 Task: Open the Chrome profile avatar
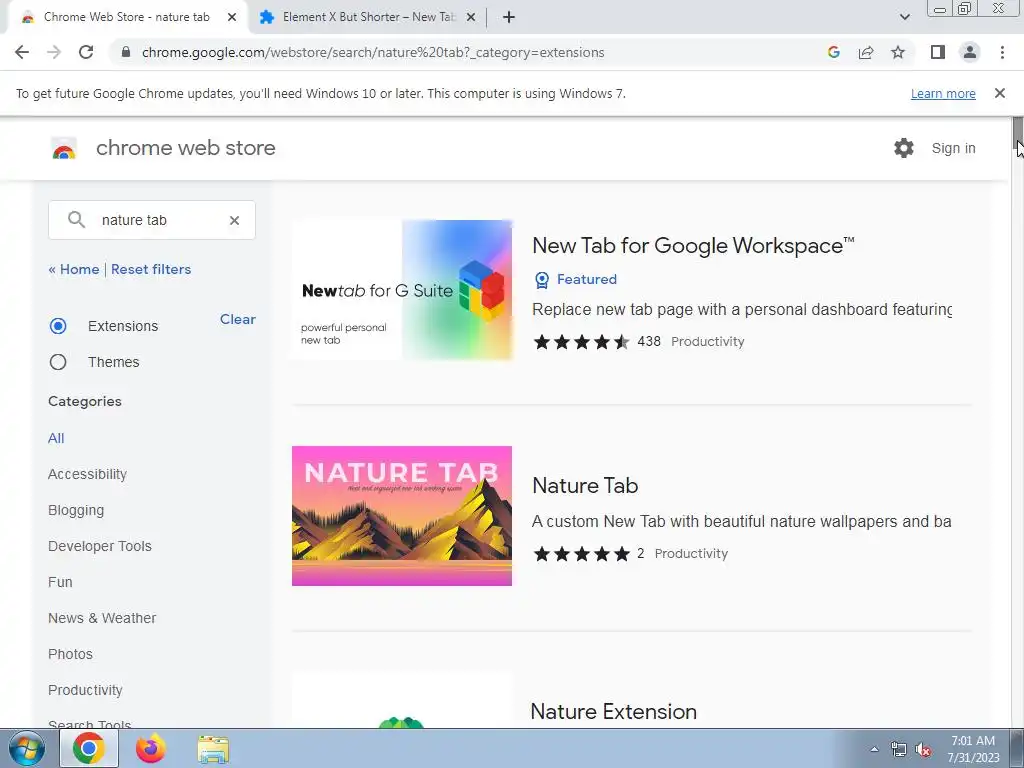(x=970, y=52)
